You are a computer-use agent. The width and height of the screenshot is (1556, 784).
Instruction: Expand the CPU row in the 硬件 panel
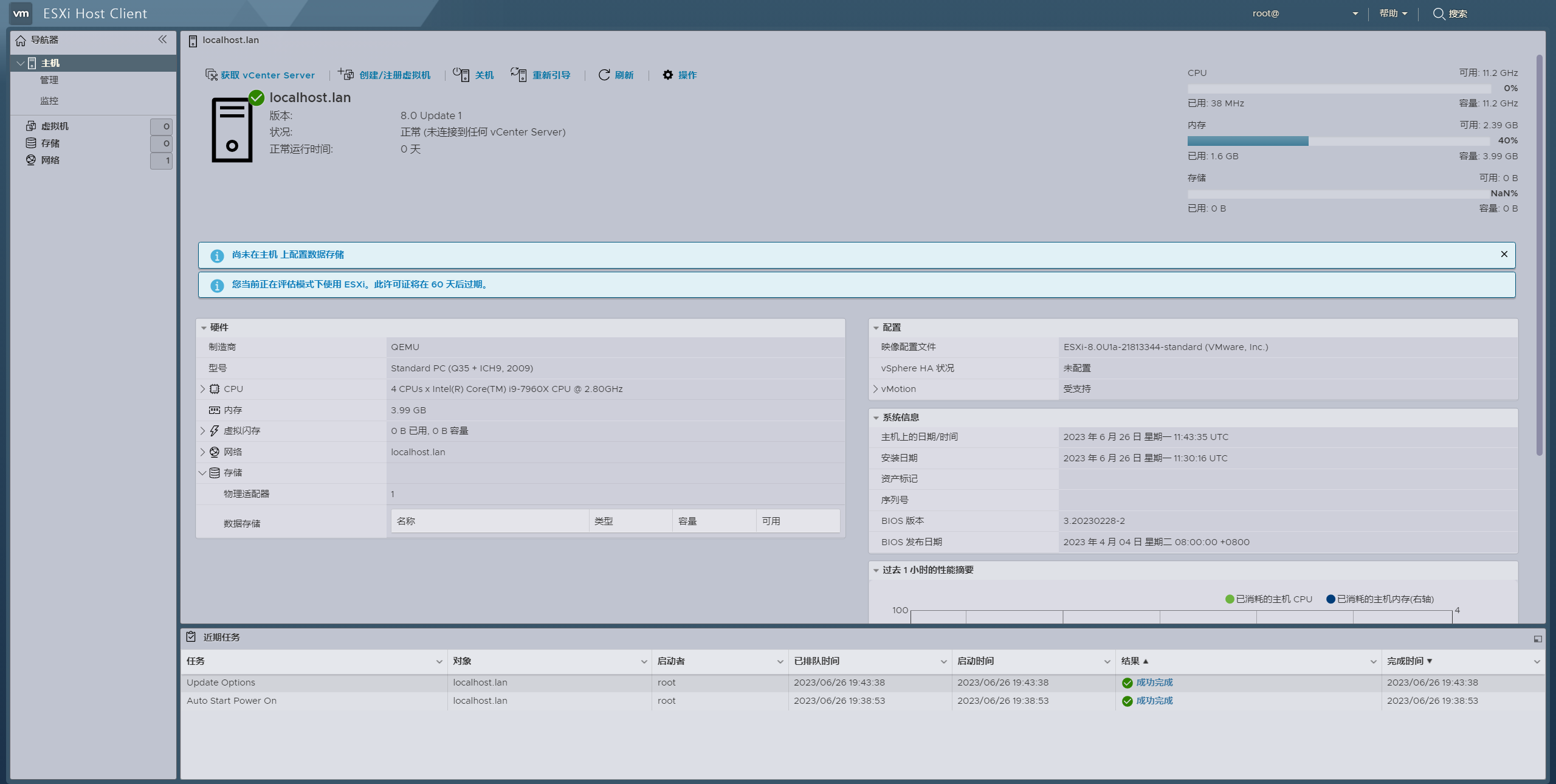[203, 389]
